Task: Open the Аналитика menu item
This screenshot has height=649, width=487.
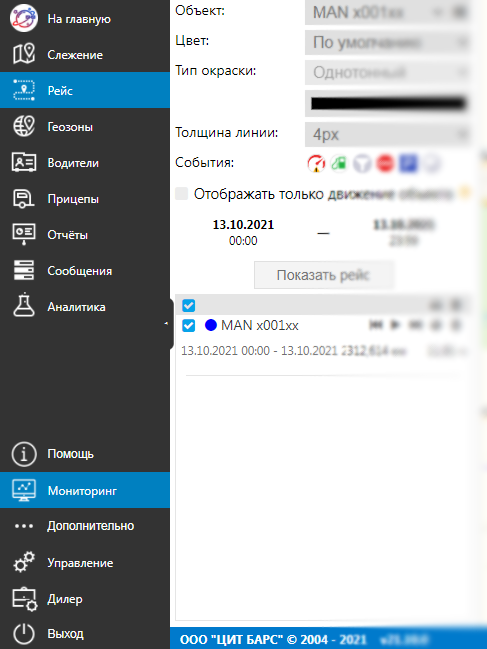Action: (x=85, y=307)
